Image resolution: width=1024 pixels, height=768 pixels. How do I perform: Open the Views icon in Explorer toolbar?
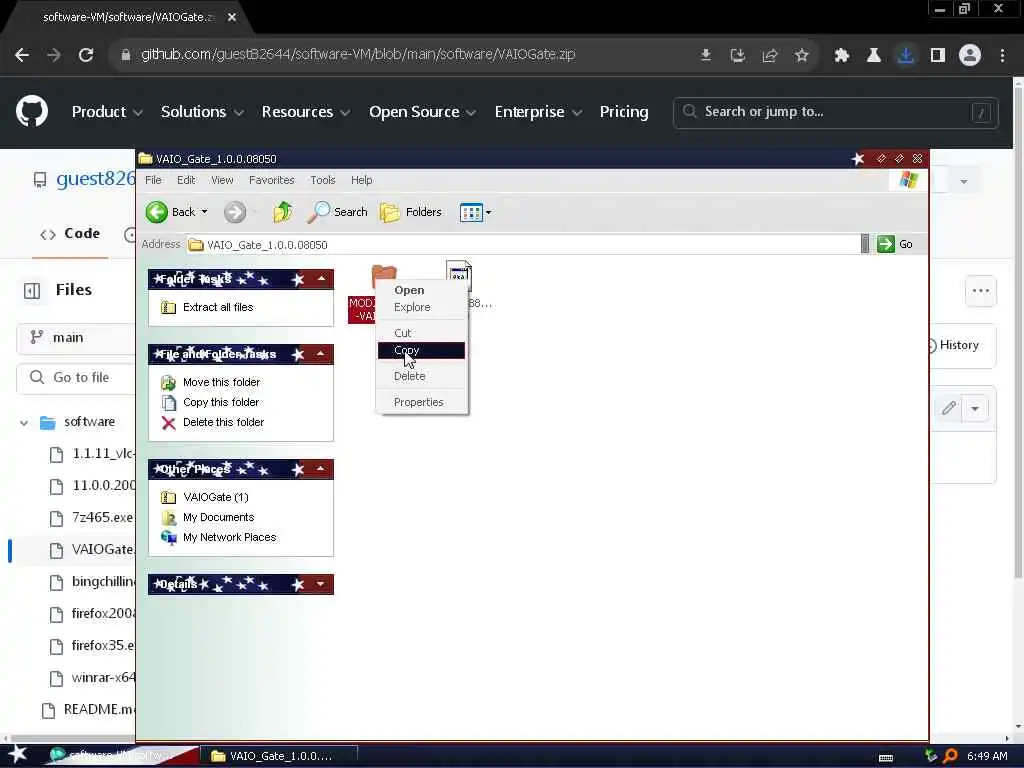471,212
